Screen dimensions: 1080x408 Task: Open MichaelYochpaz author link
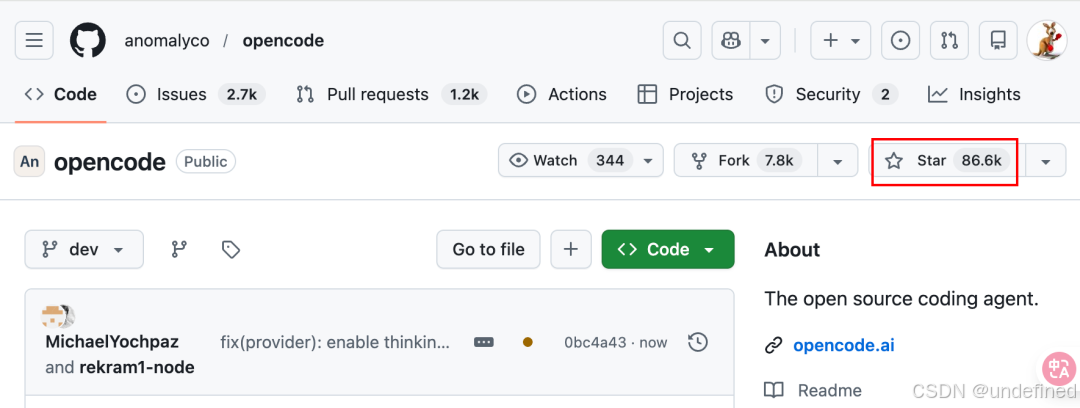point(112,342)
